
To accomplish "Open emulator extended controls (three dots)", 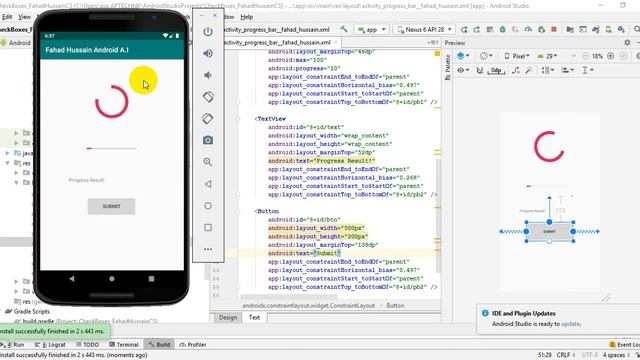I will click(208, 249).
